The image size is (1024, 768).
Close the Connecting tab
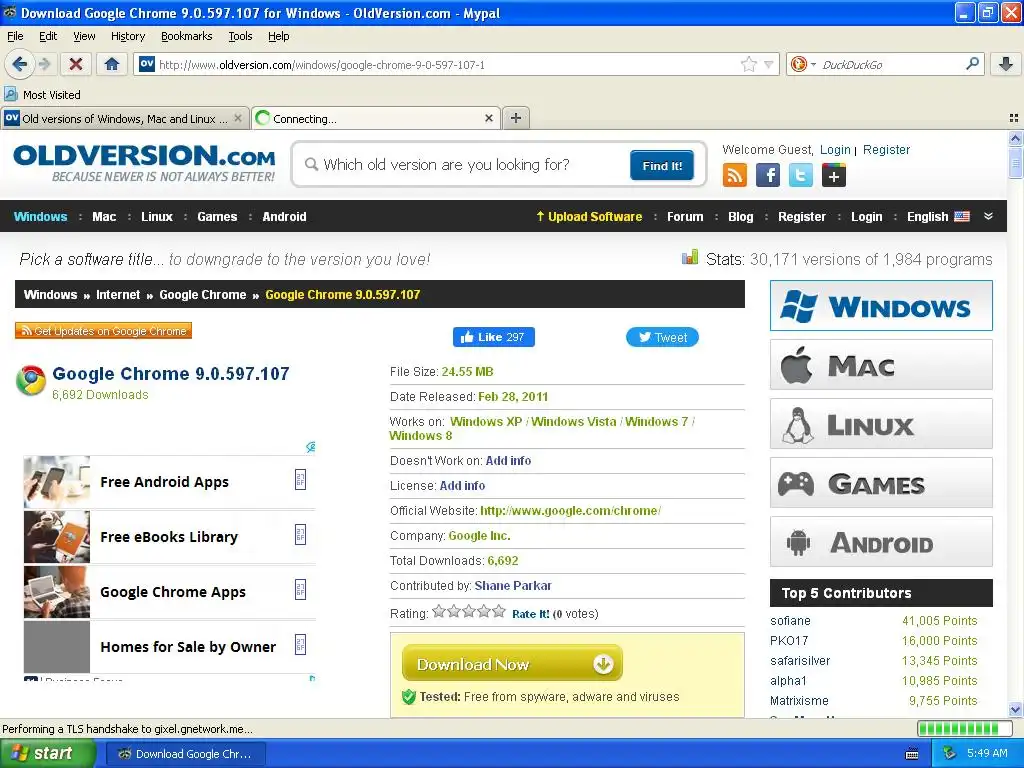[488, 118]
